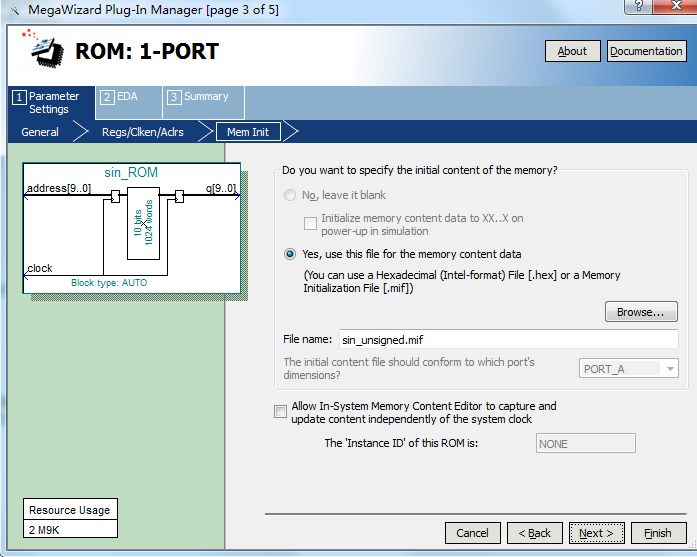Screen dimensions: 697x557
Task: Click the chevron arrow after General
Action: (x=80, y=132)
